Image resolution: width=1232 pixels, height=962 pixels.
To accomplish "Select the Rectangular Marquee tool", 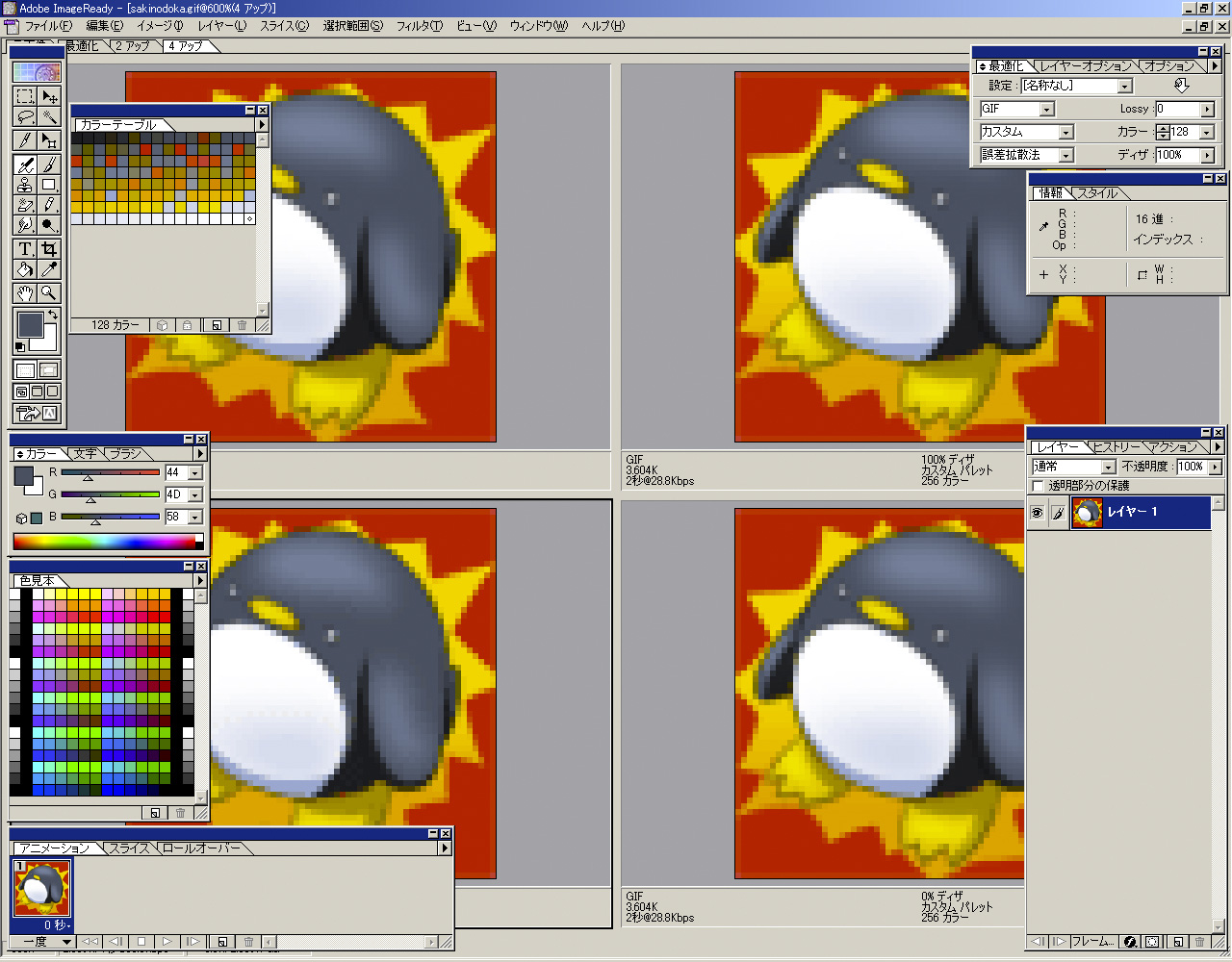I will click(x=25, y=96).
